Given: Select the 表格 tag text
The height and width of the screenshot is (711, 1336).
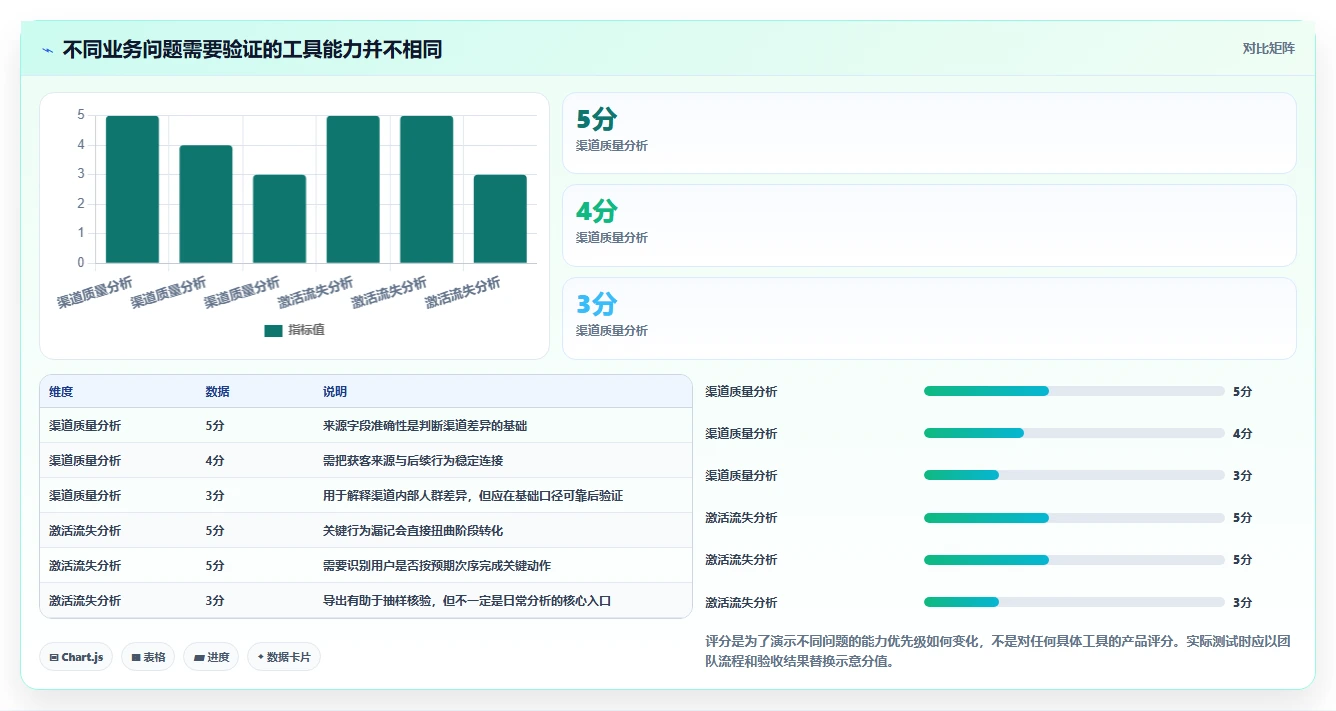Looking at the screenshot, I should pos(154,657).
